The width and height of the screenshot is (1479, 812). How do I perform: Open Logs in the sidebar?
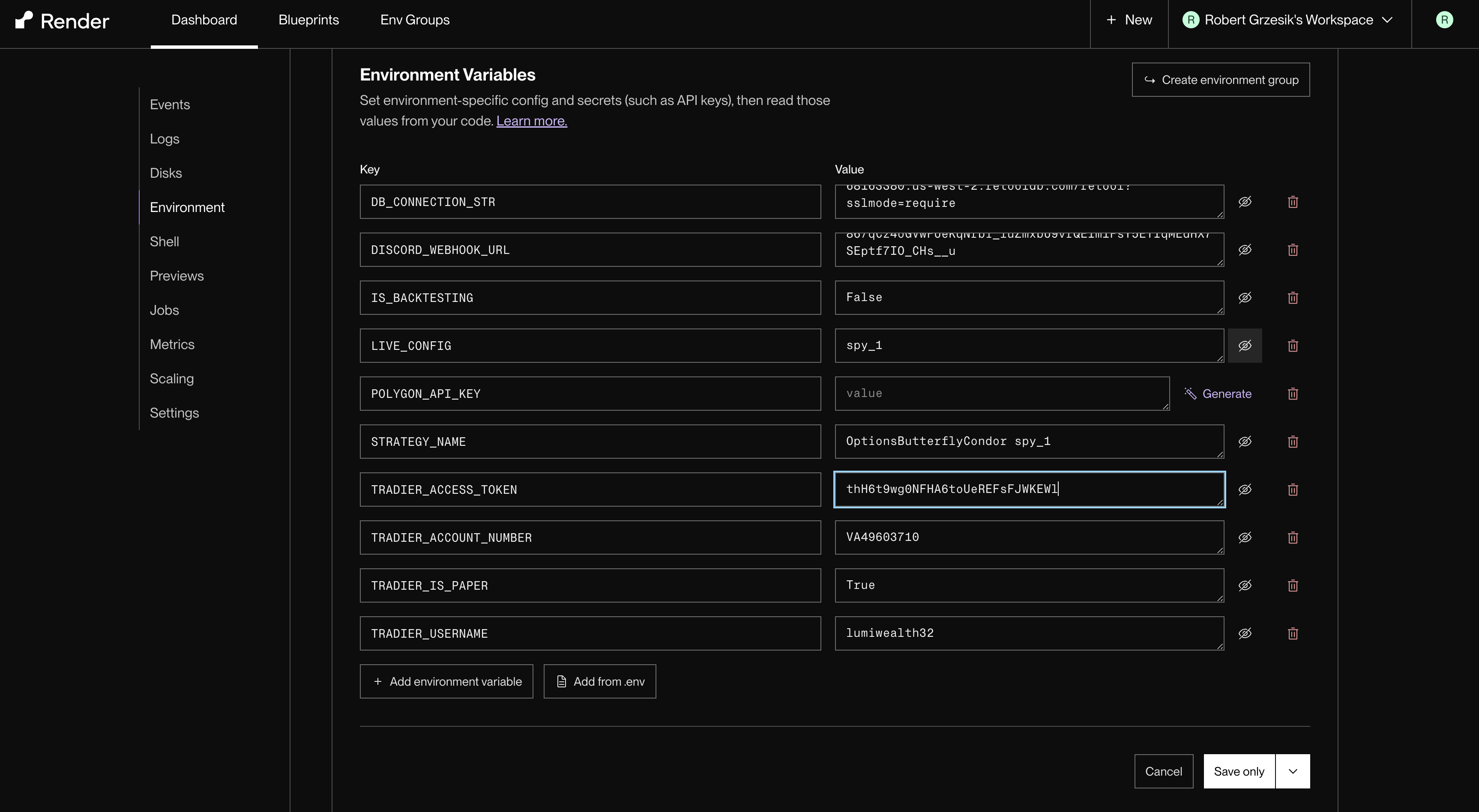point(164,139)
